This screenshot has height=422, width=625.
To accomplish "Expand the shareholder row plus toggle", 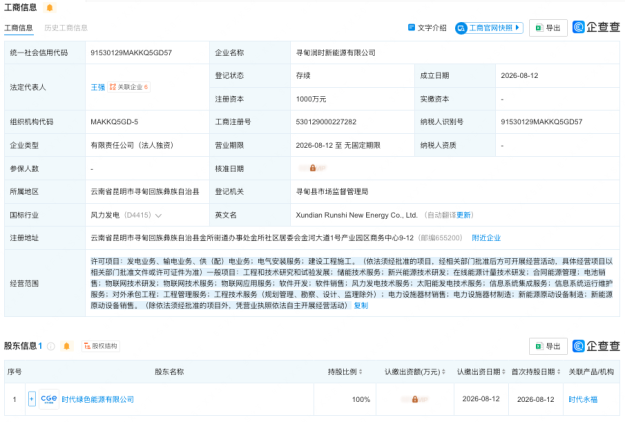I will click(32, 399).
